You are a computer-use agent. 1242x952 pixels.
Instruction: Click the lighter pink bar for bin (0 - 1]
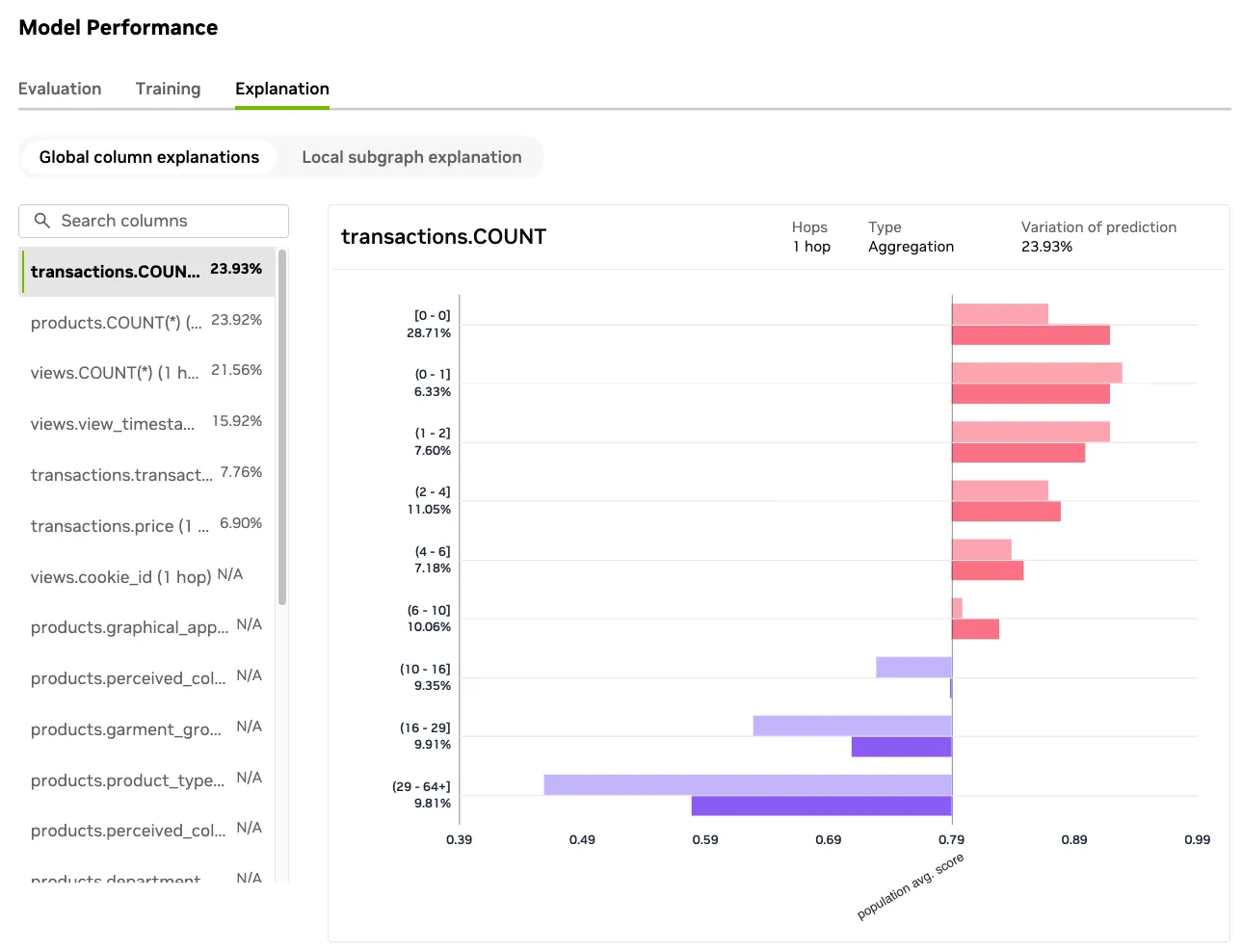1037,373
